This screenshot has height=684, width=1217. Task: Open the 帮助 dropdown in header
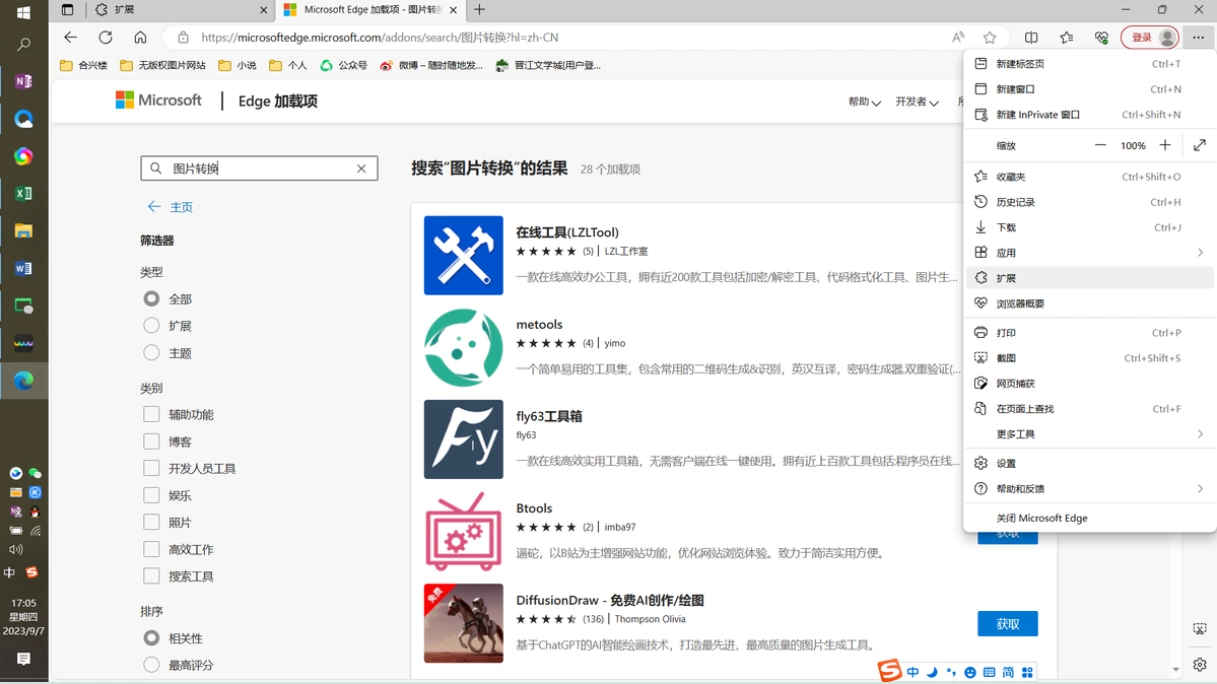[864, 102]
